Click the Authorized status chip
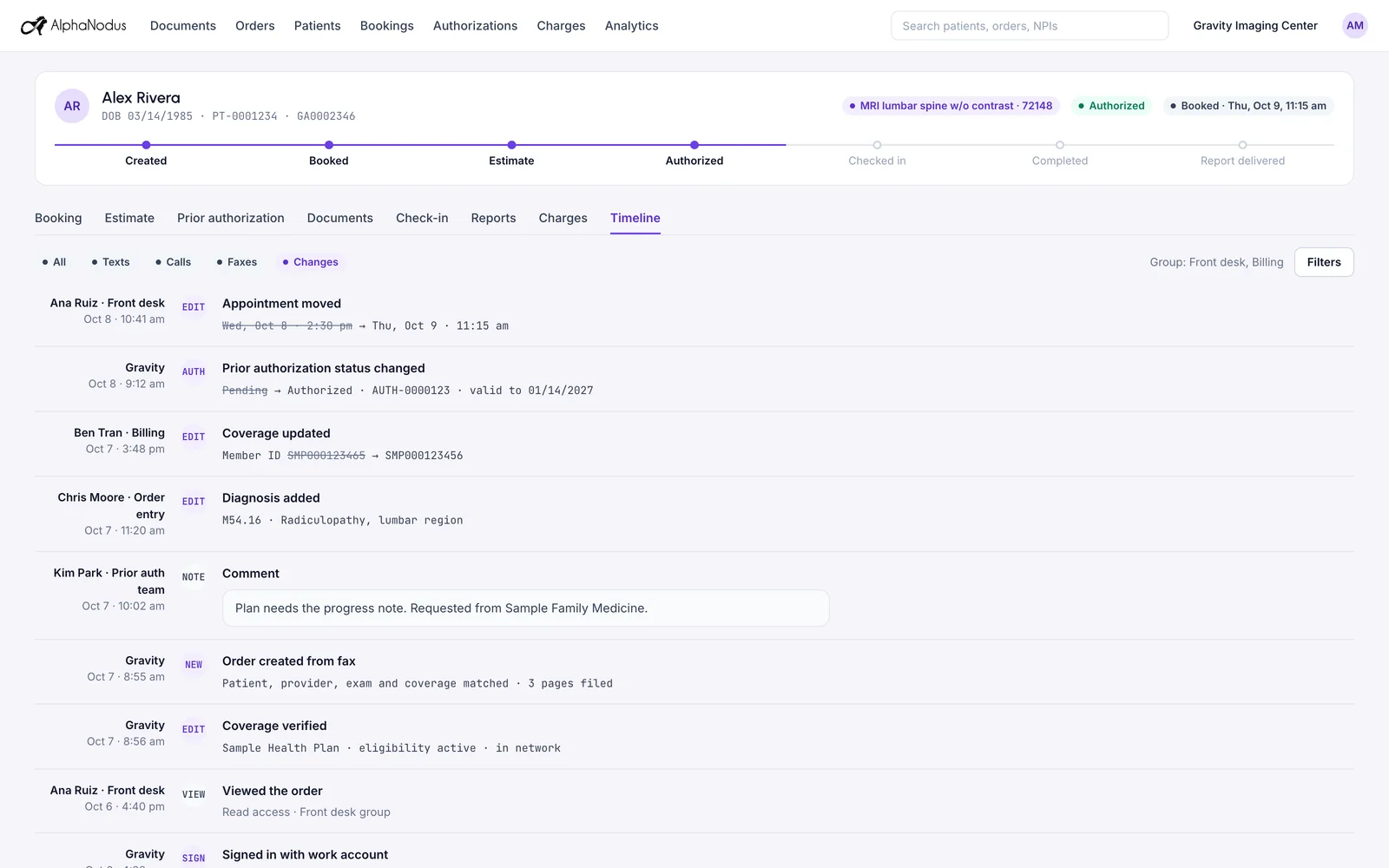This screenshot has width=1389, height=868. tap(1111, 106)
